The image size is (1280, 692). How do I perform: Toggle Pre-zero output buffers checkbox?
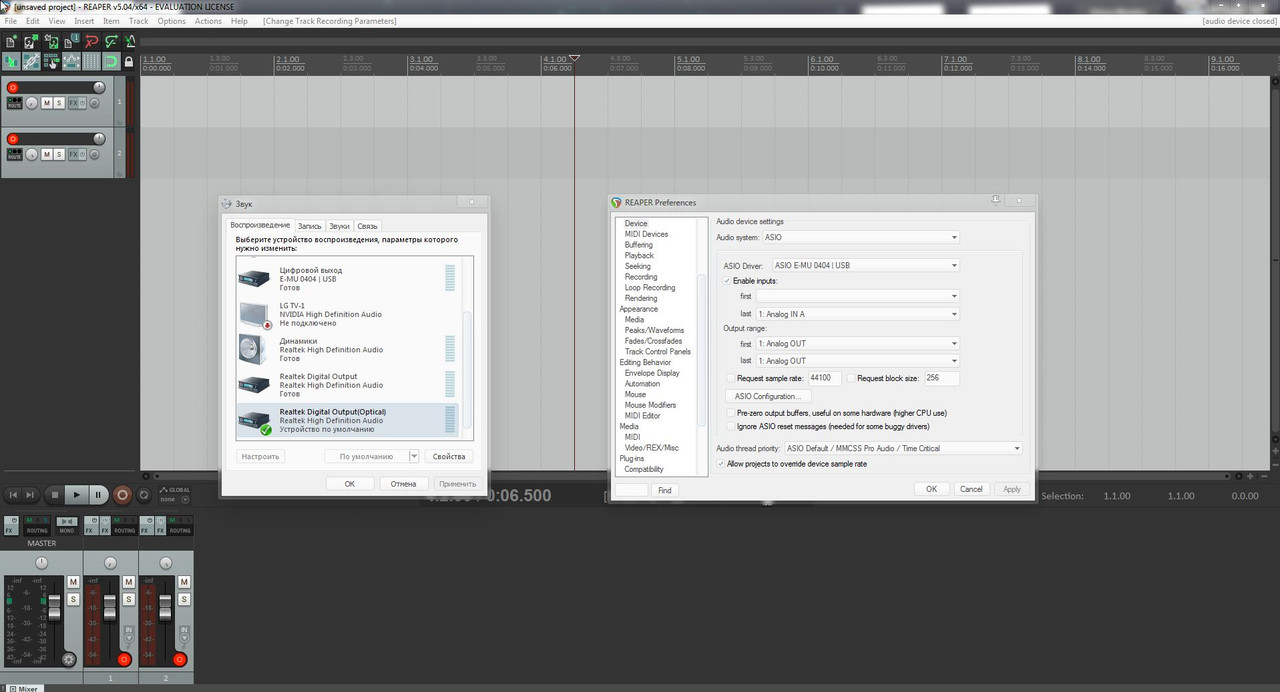[x=731, y=412]
